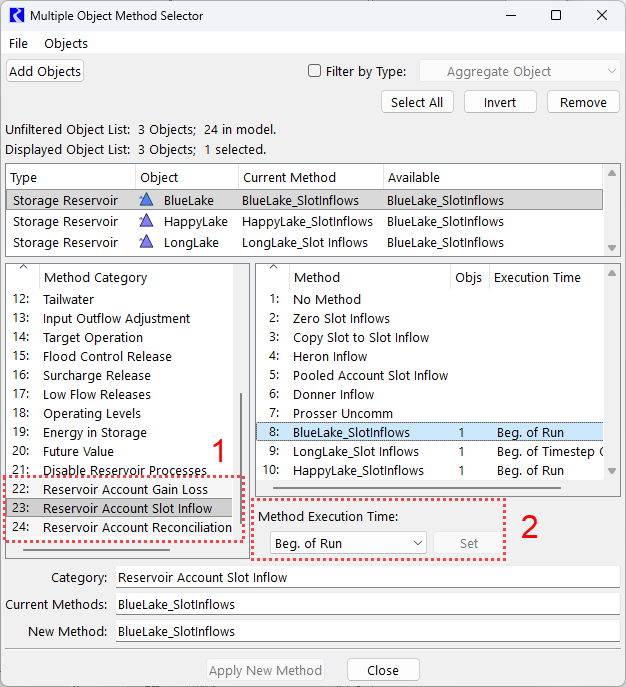Screen dimensions: 626x687
Task: Click the LongLake reservoir triangle icon
Action: [x=146, y=242]
